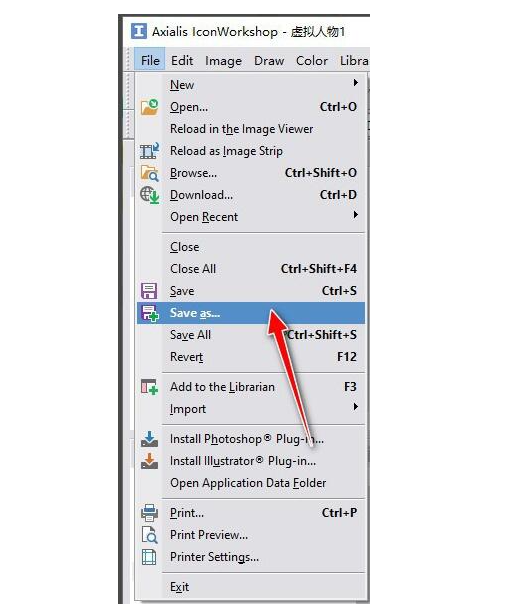Click the Save as icon
The height and width of the screenshot is (610, 507).
tap(150, 313)
